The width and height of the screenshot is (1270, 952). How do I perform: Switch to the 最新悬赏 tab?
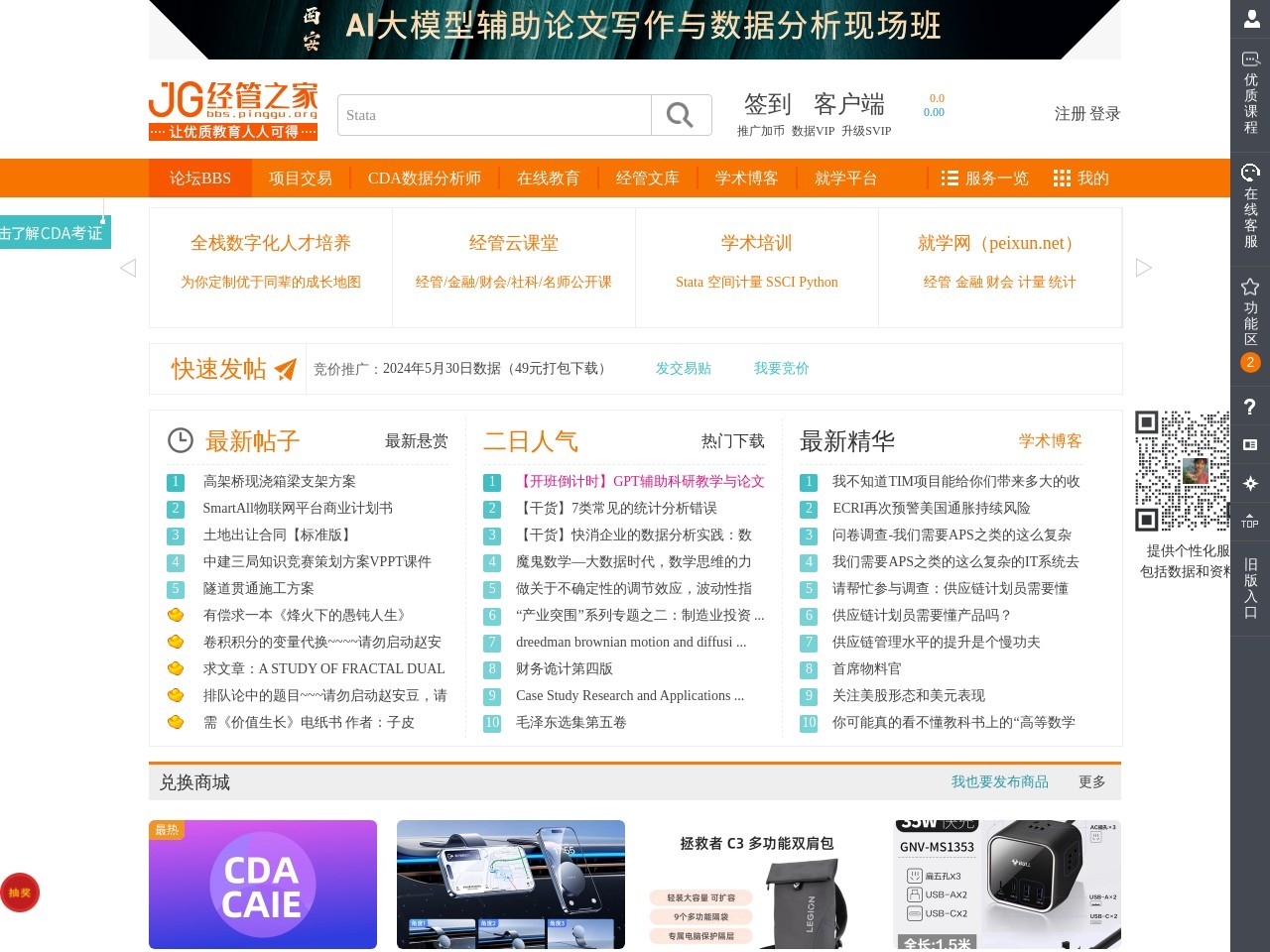point(416,440)
